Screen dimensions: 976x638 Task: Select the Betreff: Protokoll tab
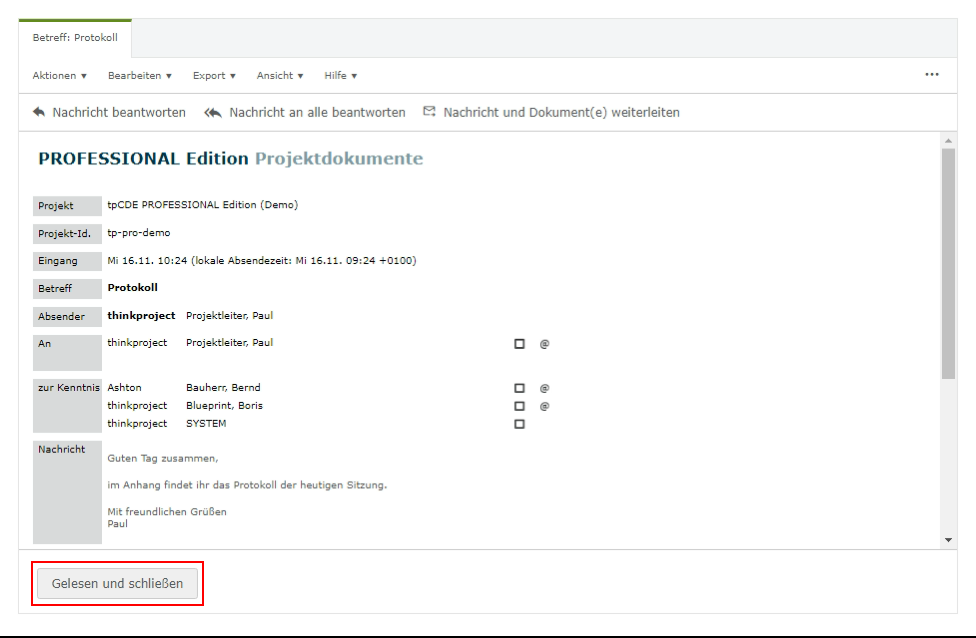[75, 39]
